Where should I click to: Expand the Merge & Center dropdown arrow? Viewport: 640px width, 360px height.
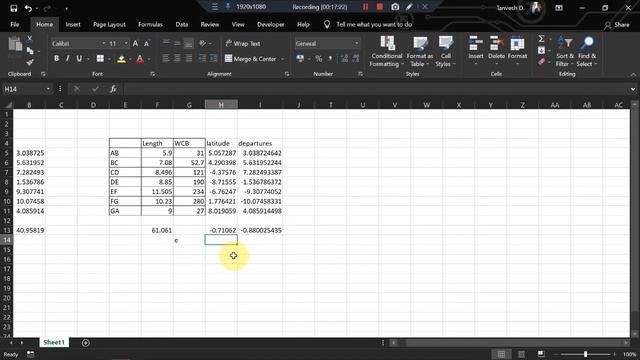pos(282,59)
